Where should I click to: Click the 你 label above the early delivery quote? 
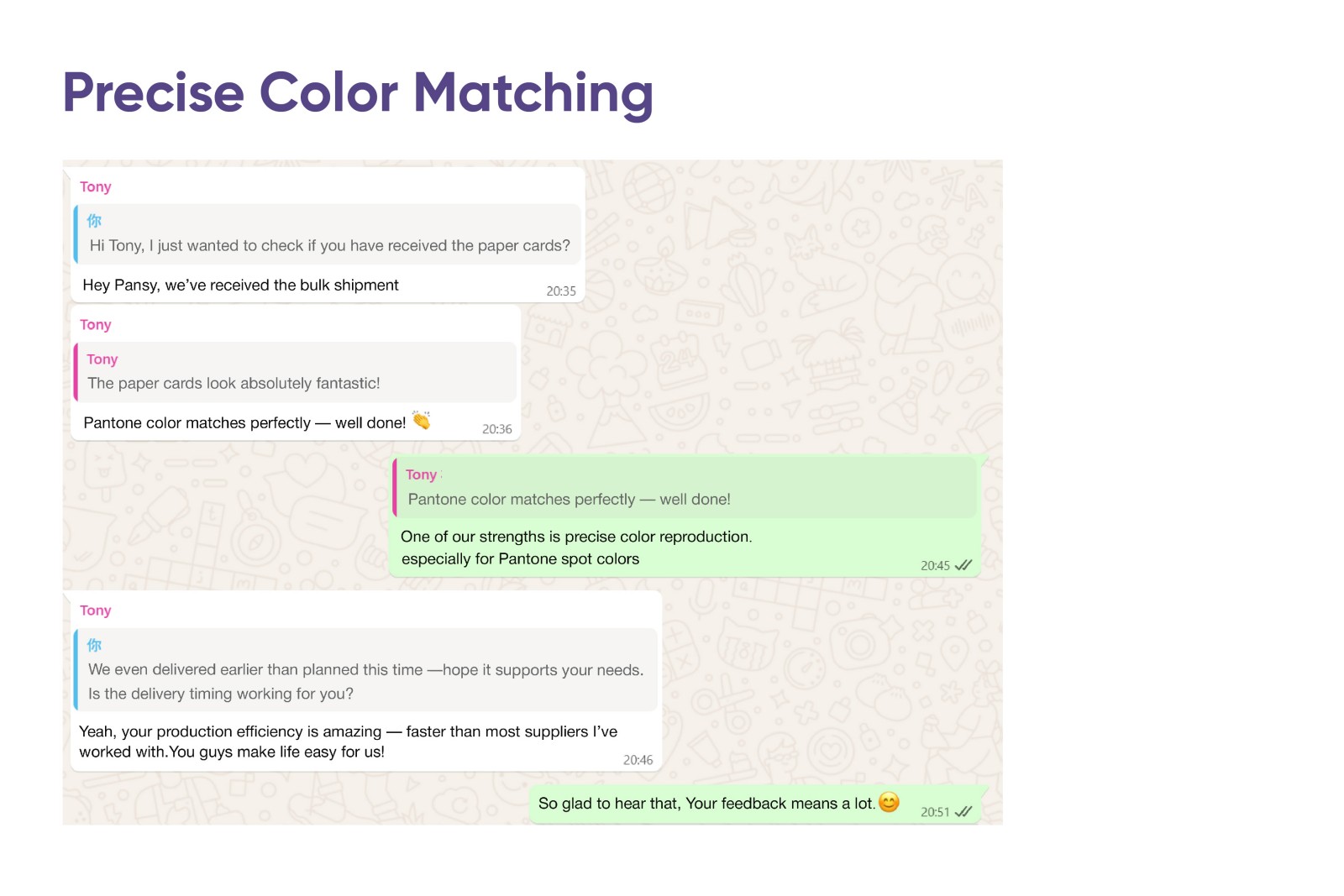[x=94, y=645]
